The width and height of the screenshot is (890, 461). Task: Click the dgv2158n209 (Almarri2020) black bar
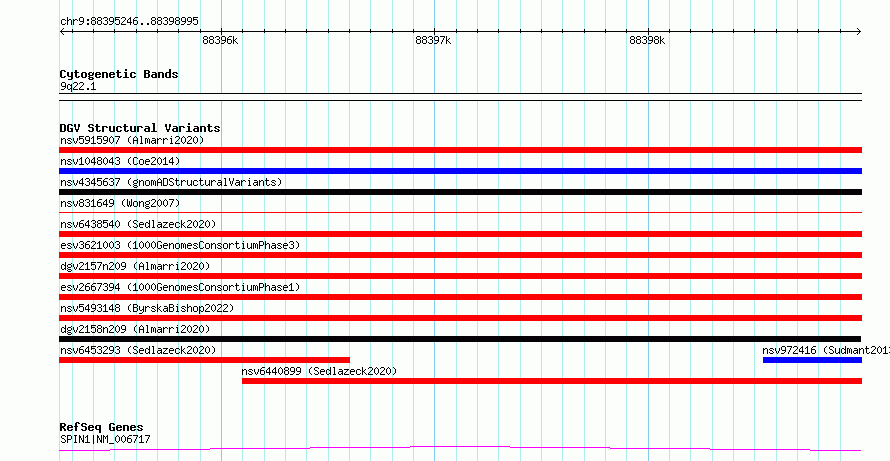tap(460, 339)
